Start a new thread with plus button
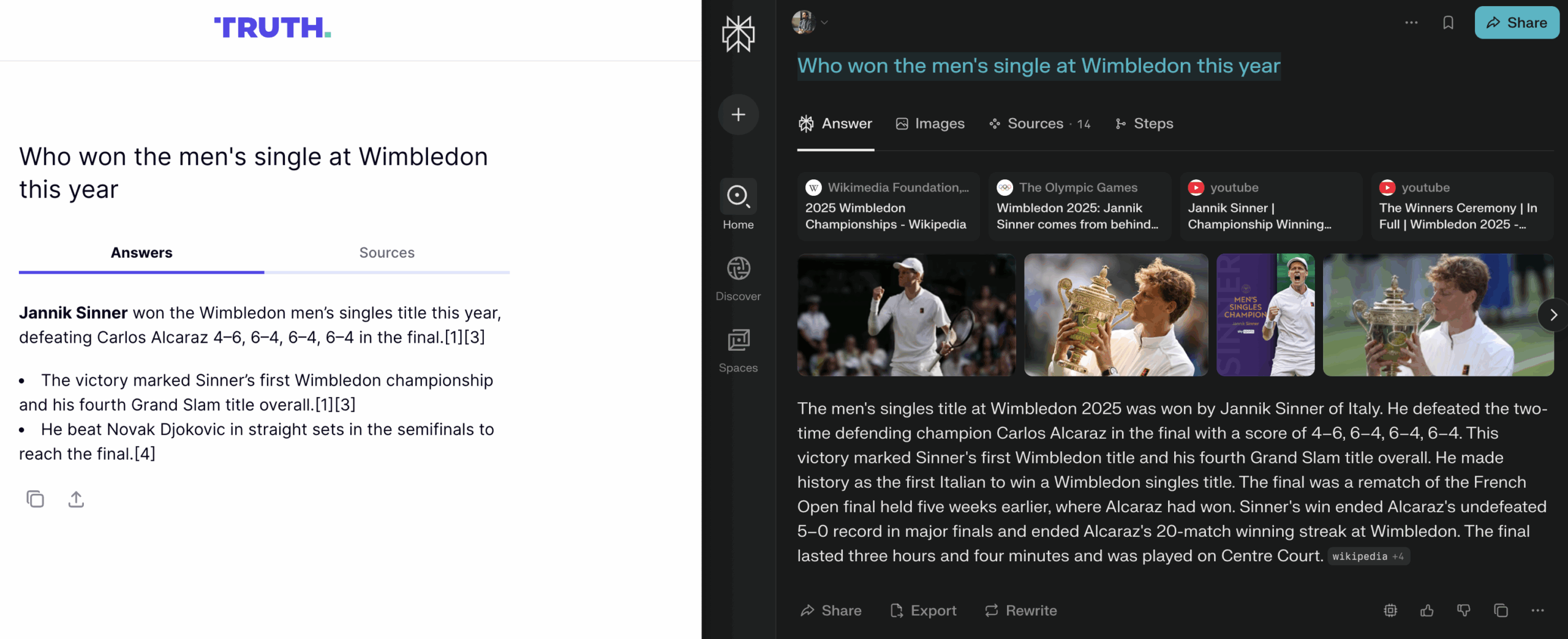 738,114
